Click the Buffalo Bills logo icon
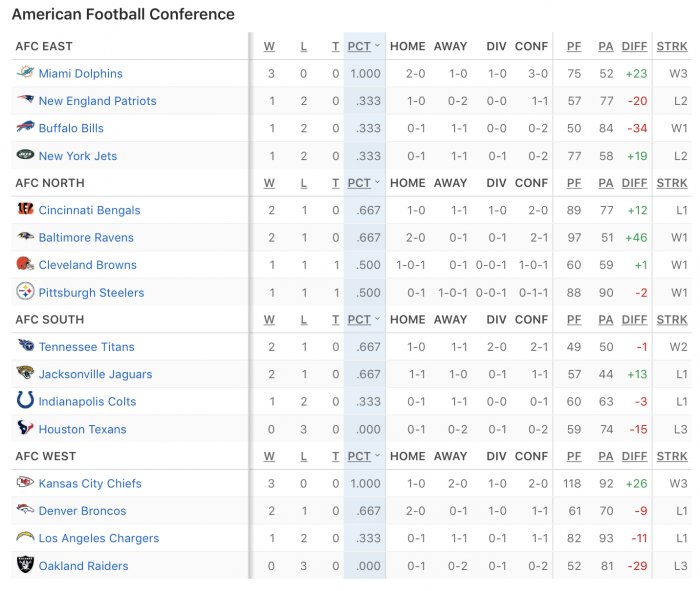 pos(25,127)
